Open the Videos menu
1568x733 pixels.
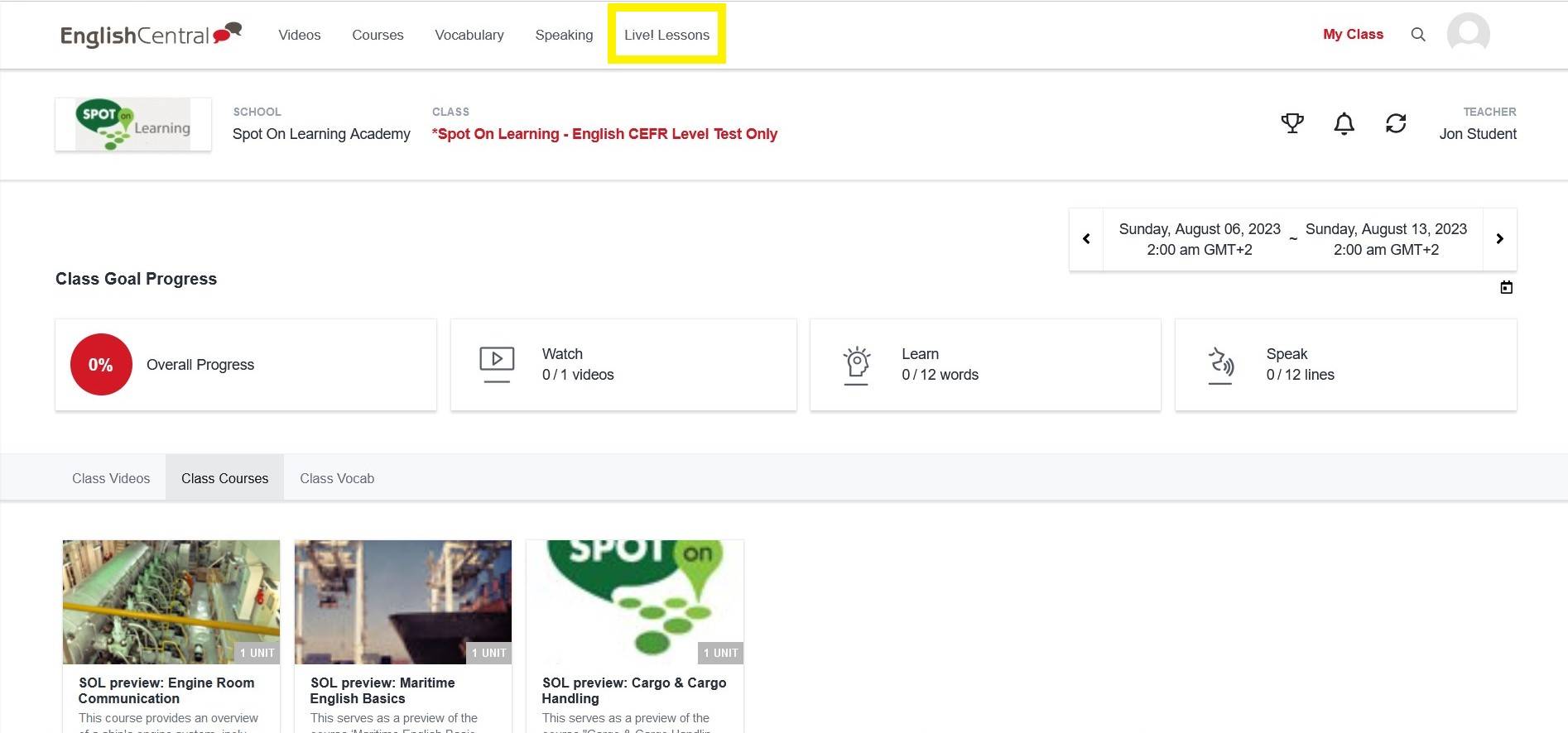(x=300, y=35)
